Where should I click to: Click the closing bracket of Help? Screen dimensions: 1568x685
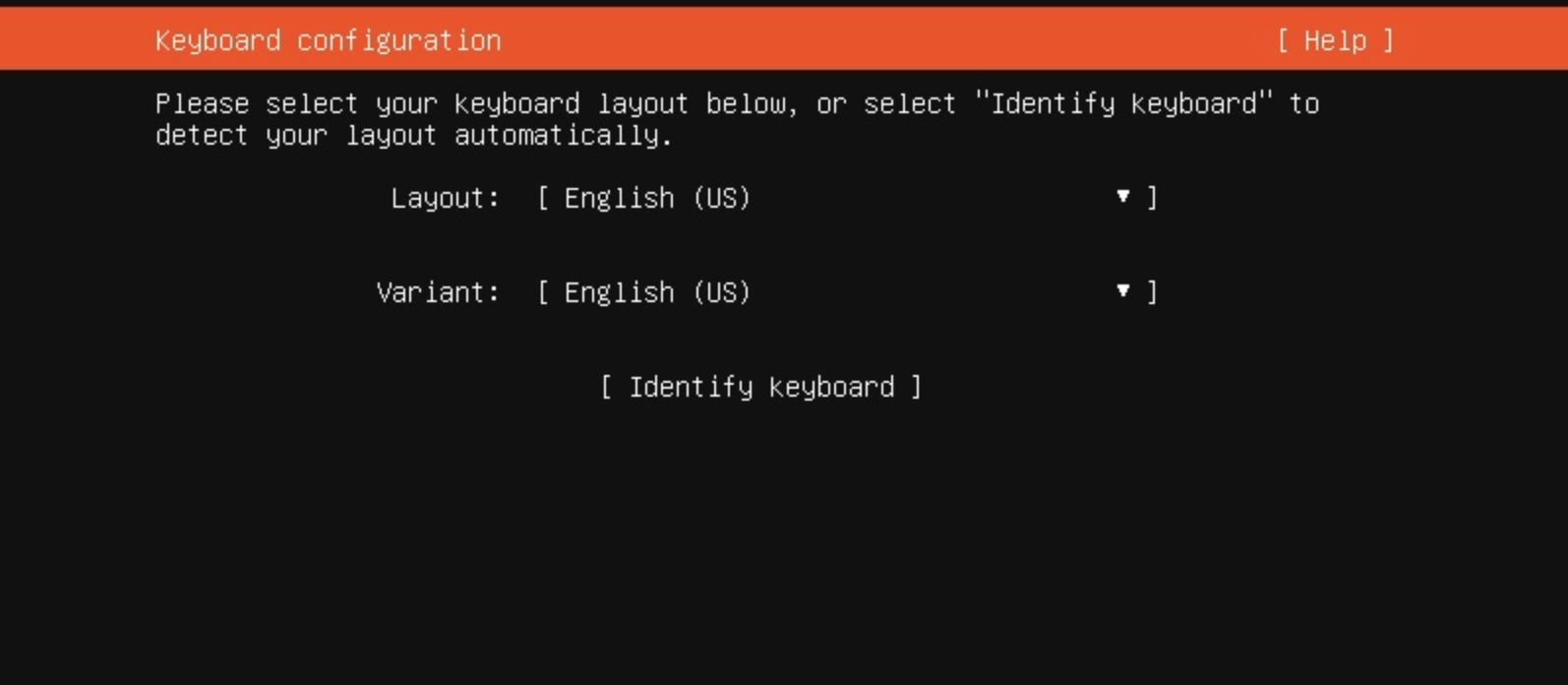click(x=1388, y=40)
